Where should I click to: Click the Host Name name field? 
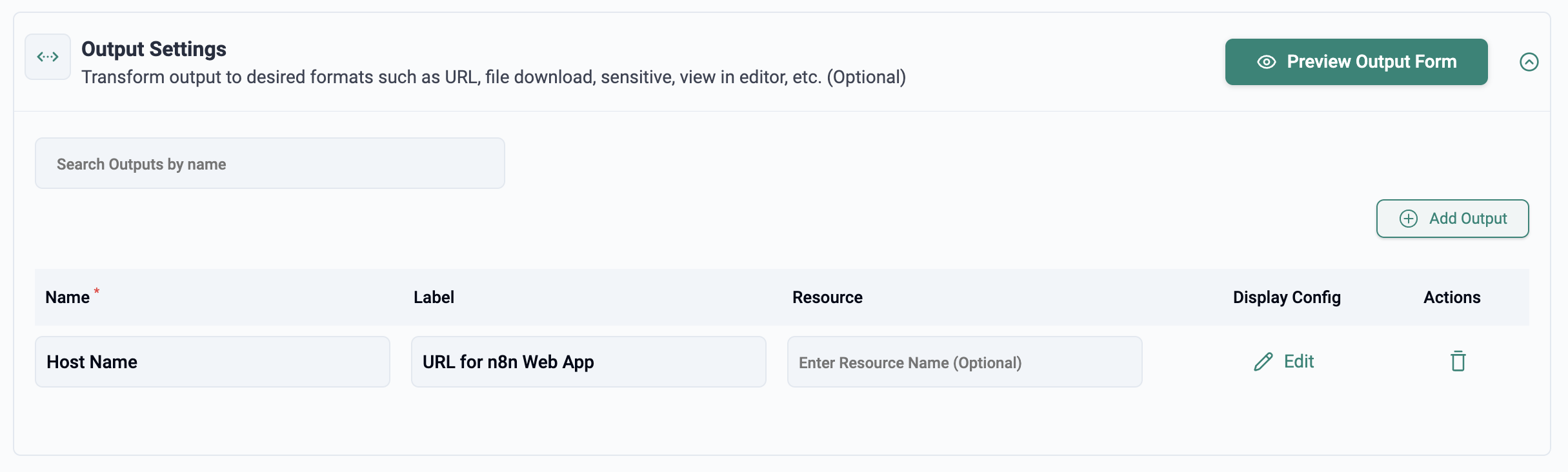[x=212, y=362]
